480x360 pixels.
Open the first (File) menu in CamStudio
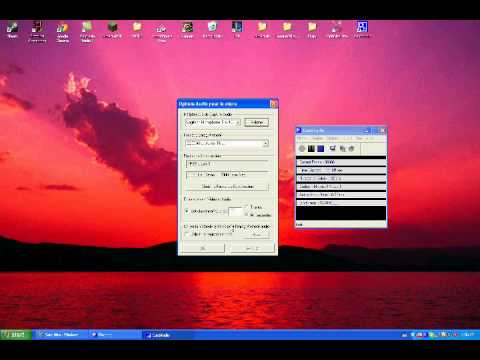click(x=301, y=138)
